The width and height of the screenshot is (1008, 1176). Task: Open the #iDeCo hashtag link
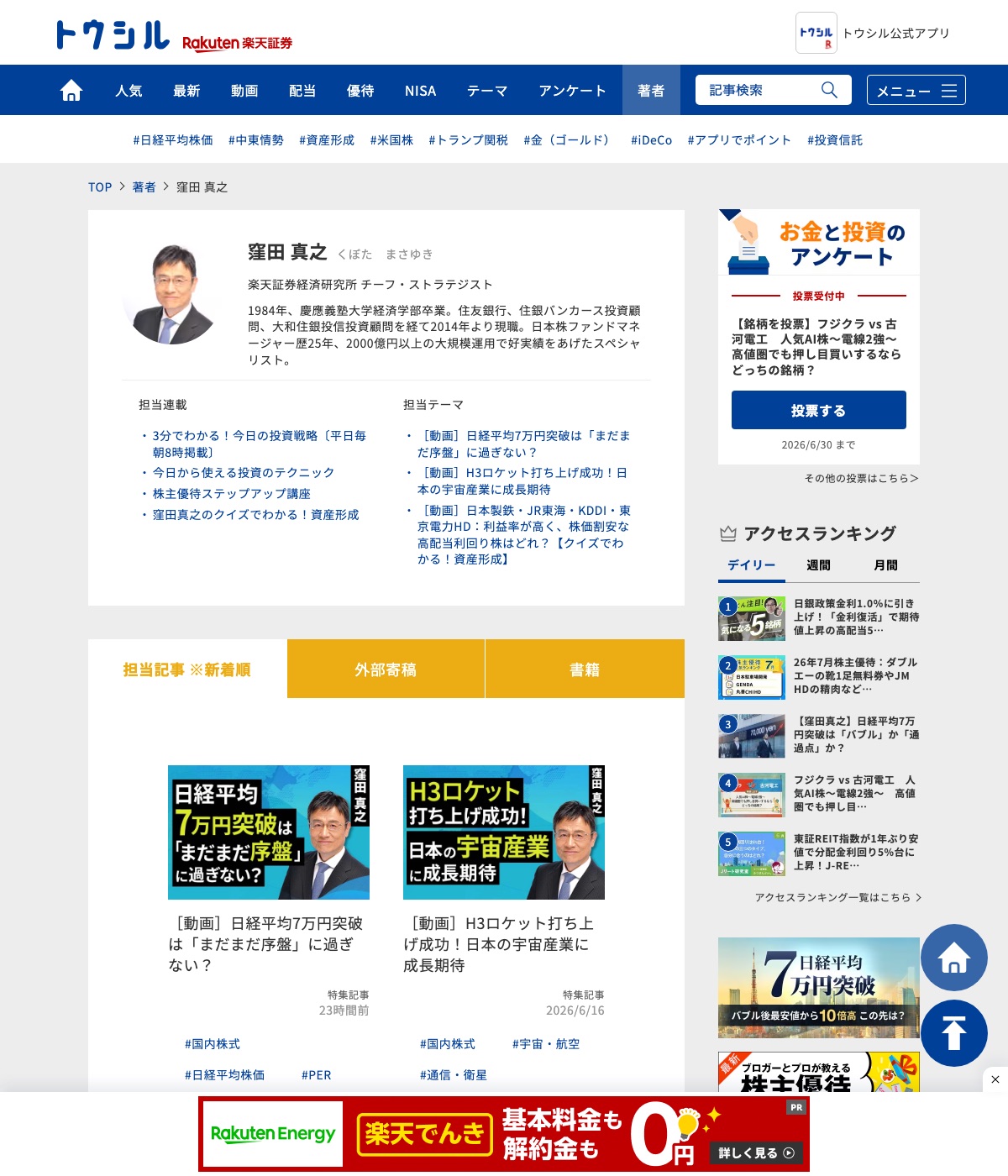[652, 140]
